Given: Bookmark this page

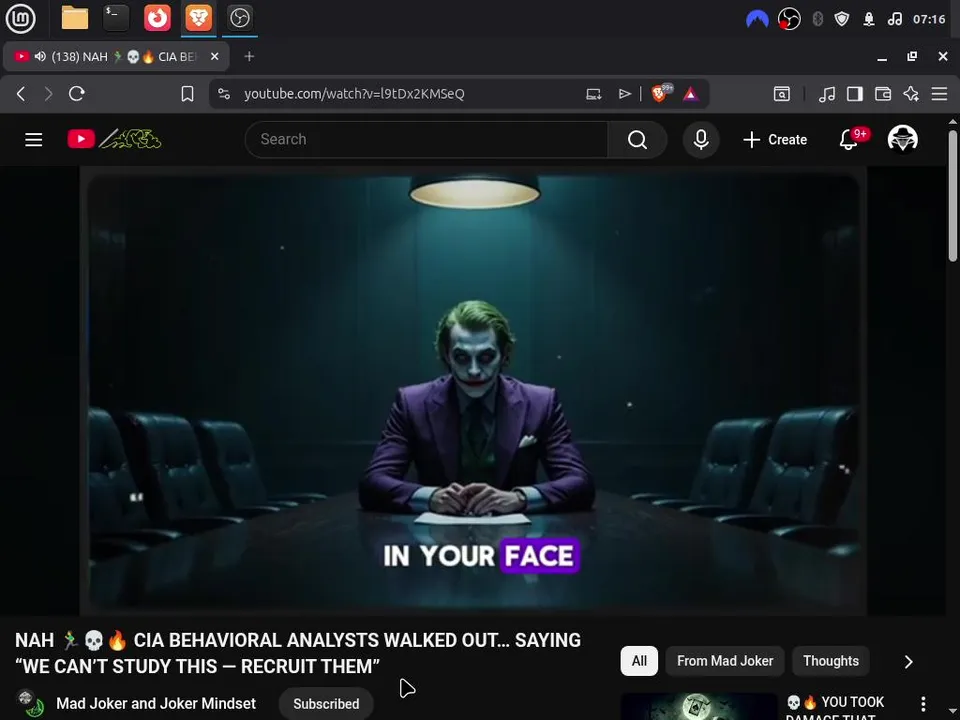Looking at the screenshot, I should point(187,94).
